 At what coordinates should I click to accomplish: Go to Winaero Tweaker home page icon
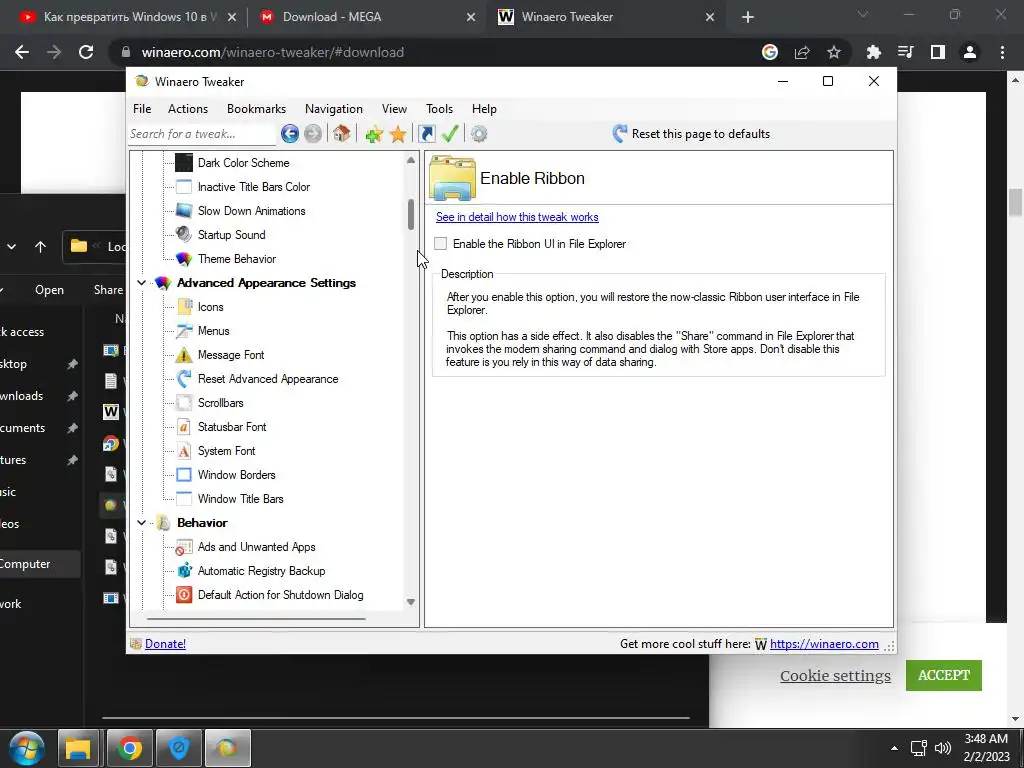coord(341,134)
